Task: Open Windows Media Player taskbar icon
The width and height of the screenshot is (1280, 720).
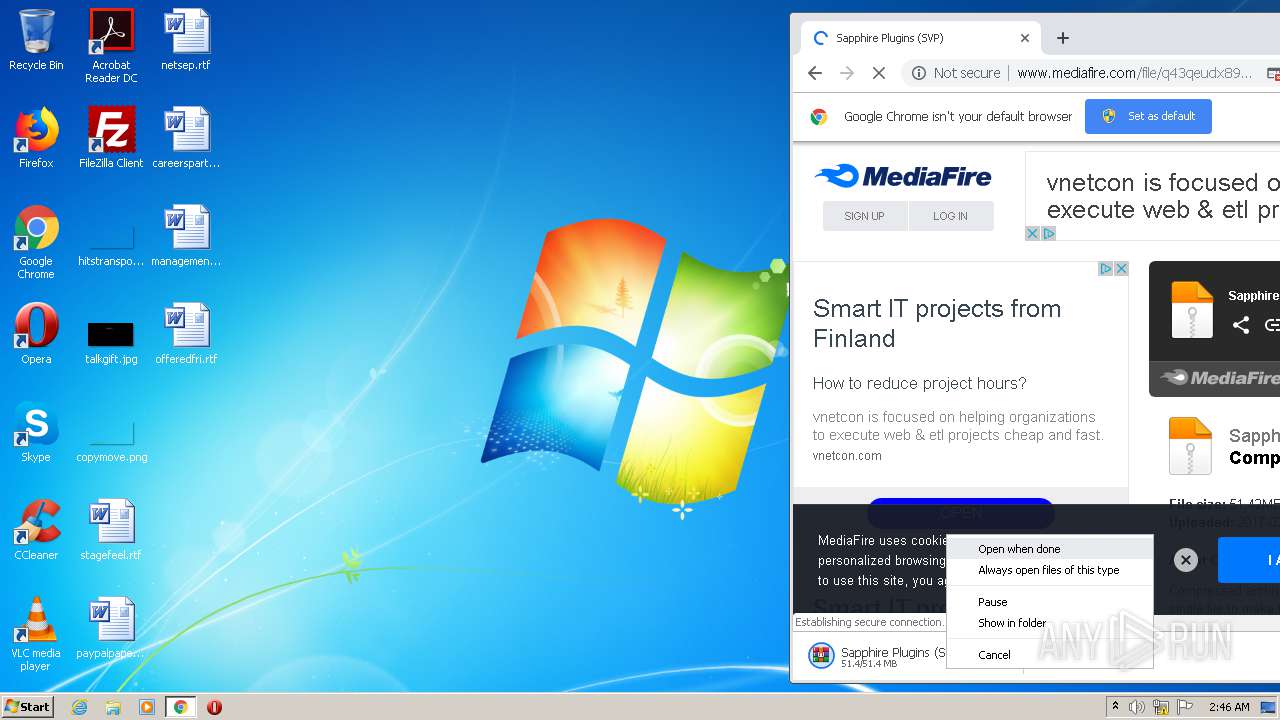Action: 147,707
